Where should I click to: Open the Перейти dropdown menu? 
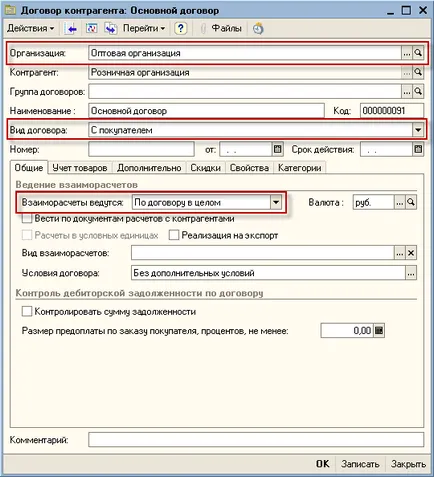[144, 28]
